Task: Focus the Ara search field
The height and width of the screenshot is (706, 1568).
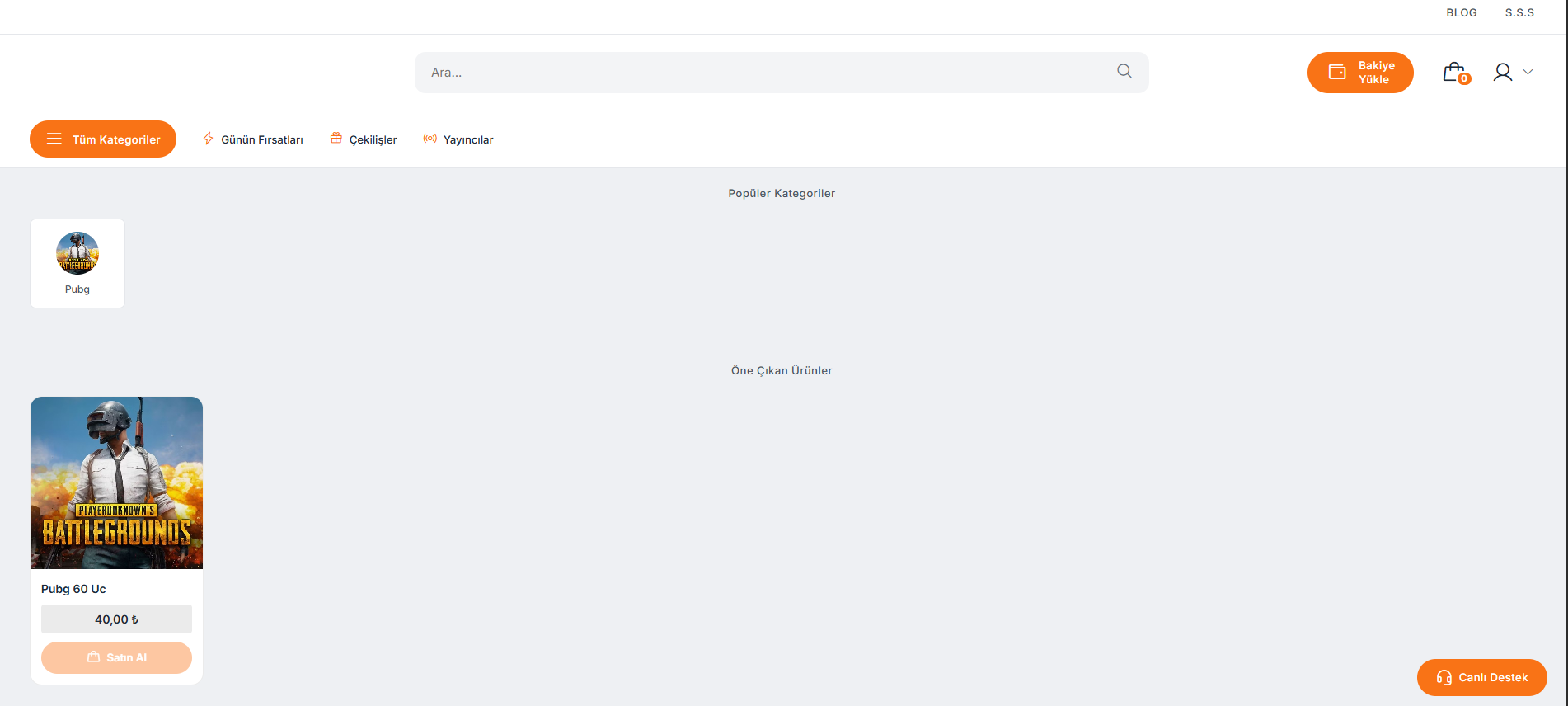Action: pyautogui.click(x=782, y=73)
